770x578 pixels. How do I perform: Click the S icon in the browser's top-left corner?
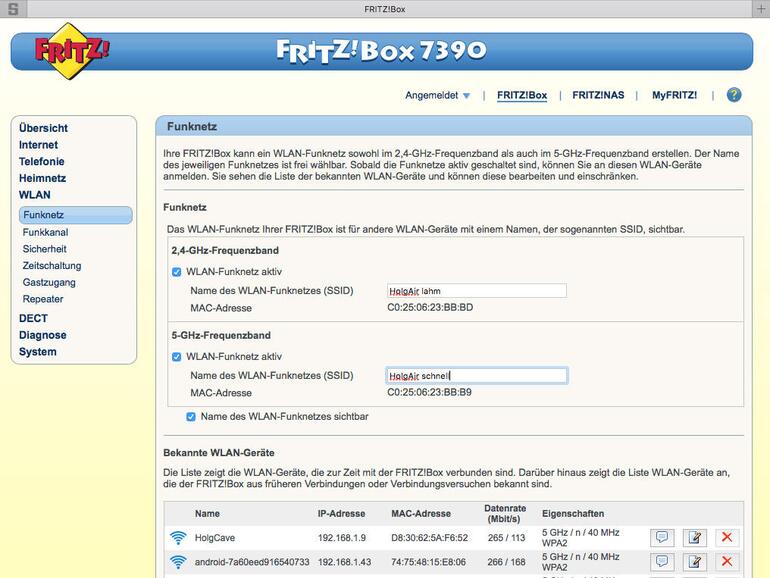tap(13, 8)
